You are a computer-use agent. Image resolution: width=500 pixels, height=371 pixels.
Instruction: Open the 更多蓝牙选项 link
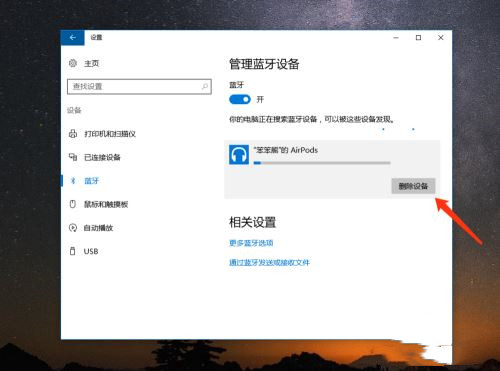coord(251,243)
